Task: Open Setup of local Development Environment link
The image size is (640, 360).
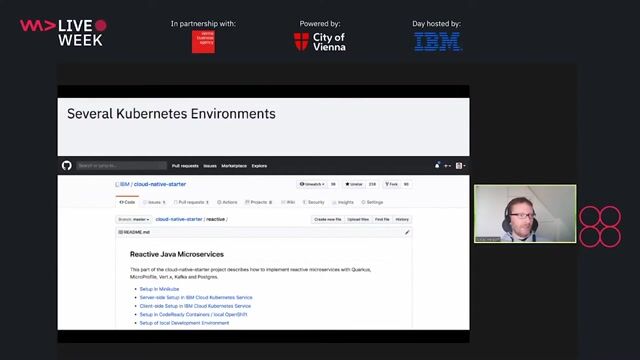Action: coord(184,323)
